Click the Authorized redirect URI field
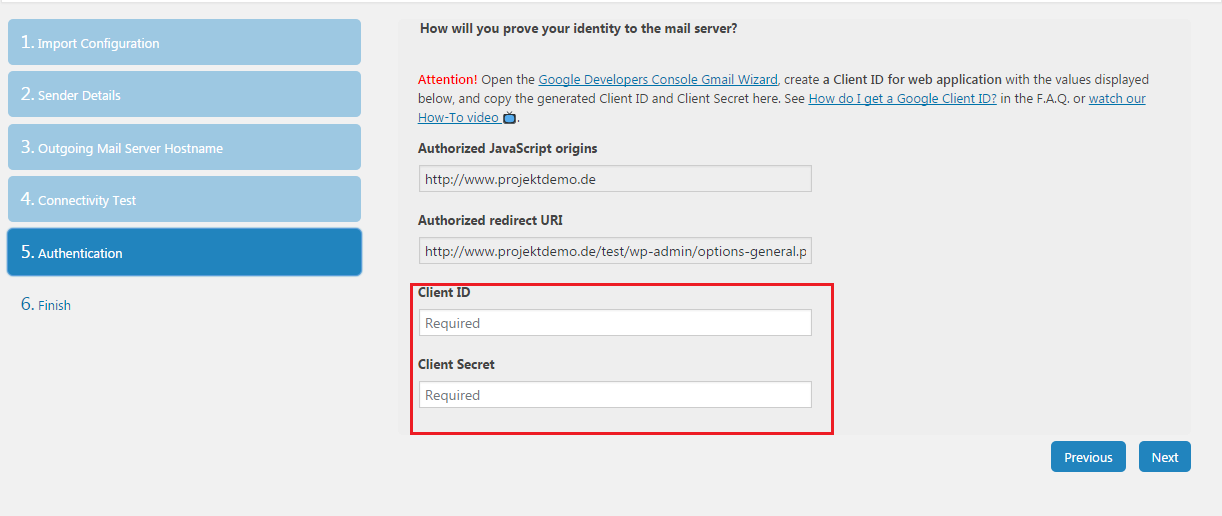Viewport: 1222px width, 516px height. 615,251
